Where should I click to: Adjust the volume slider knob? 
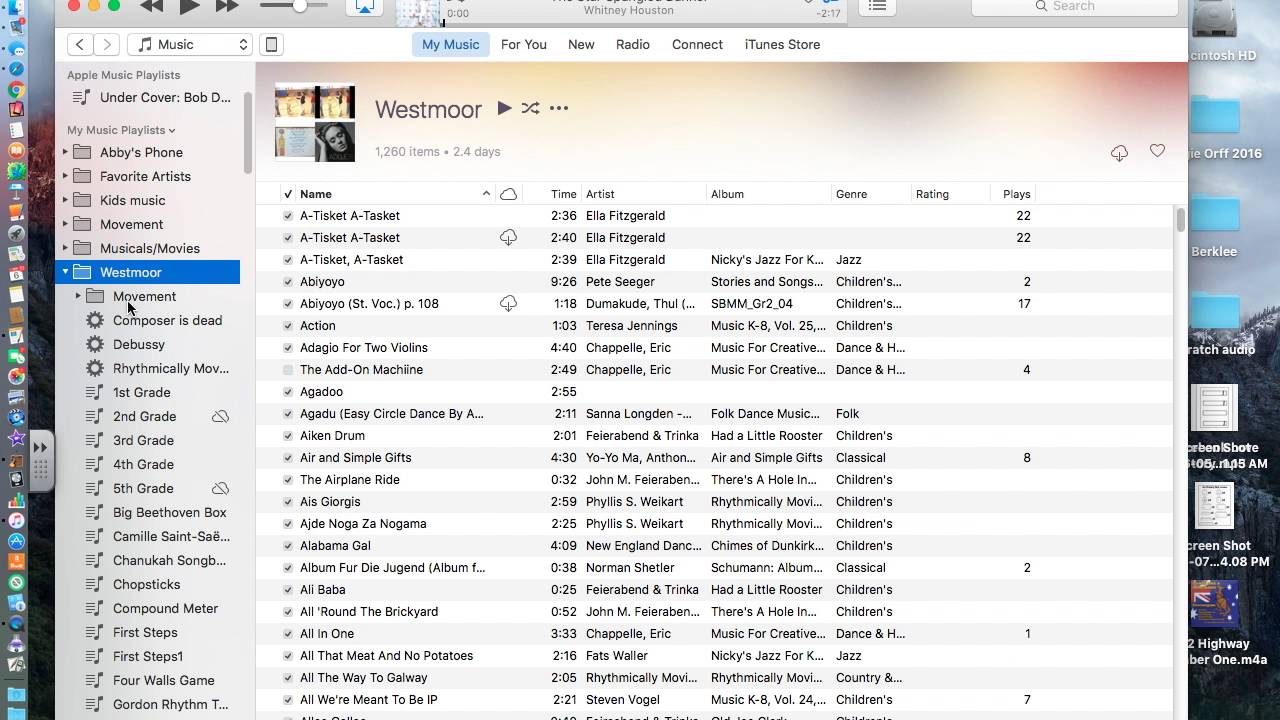[x=300, y=6]
